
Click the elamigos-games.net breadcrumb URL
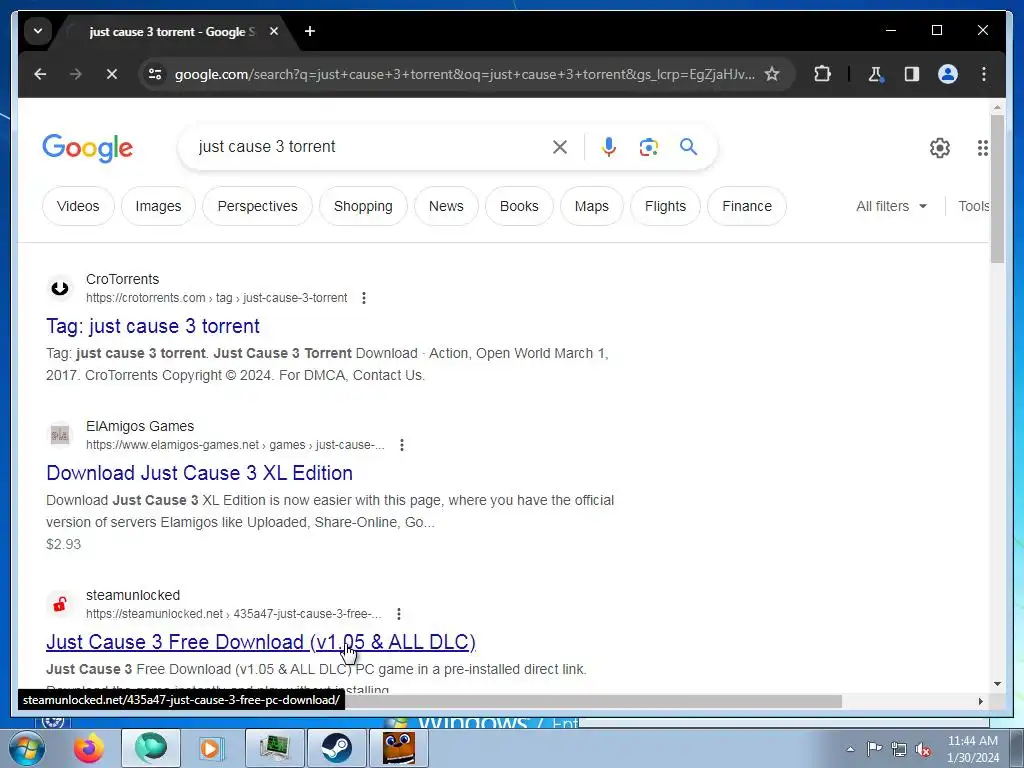pos(235,445)
